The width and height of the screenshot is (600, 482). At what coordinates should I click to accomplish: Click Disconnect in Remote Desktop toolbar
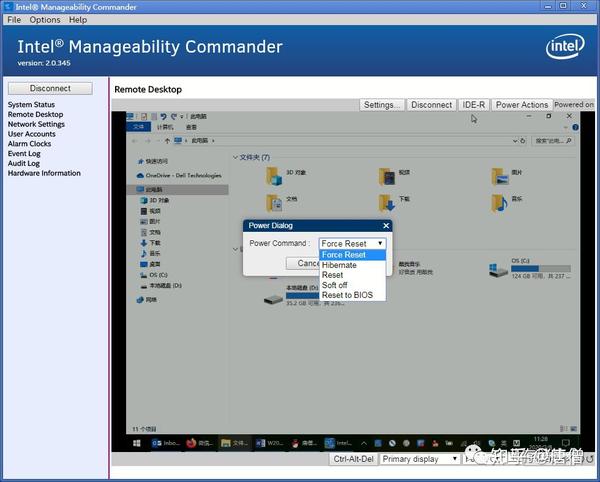click(x=431, y=105)
